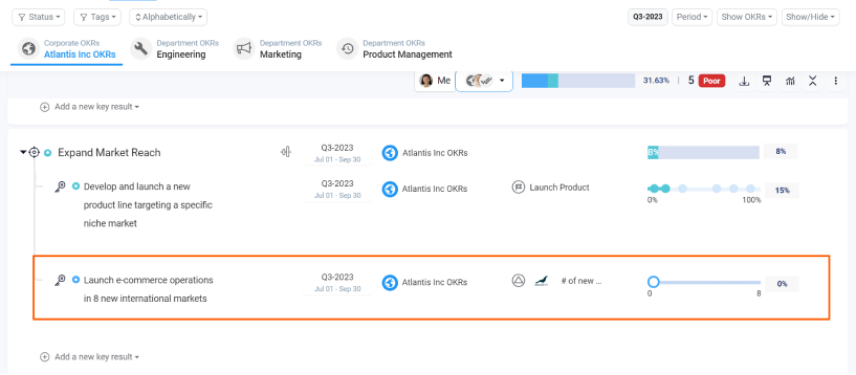The height and width of the screenshot is (375, 856).
Task: Click status circle of Launch e-commerce result
Action: pos(76,279)
